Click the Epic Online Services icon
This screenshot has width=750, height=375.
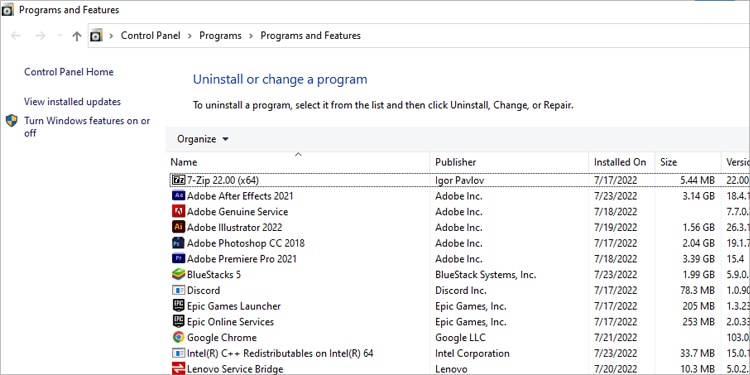click(x=178, y=321)
